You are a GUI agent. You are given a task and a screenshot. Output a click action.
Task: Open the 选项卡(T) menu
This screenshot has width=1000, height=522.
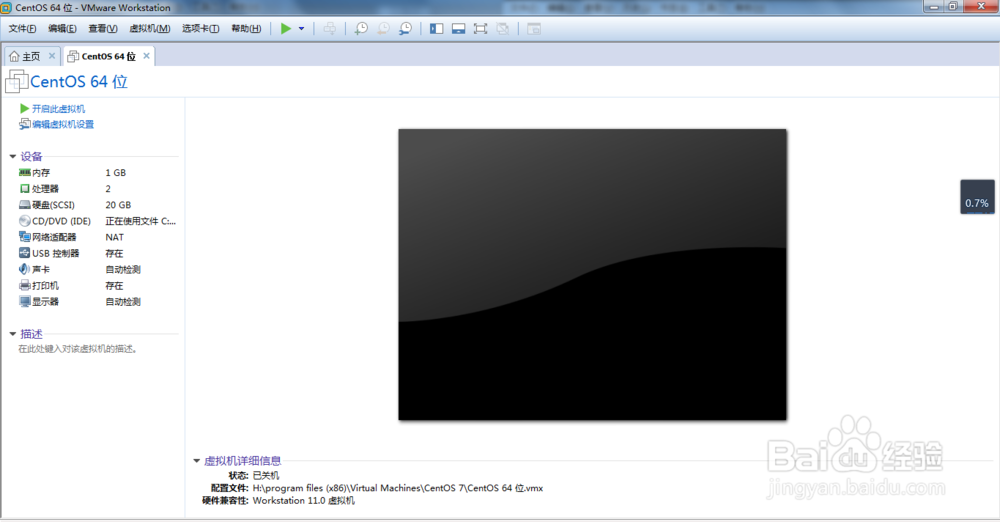tap(200, 29)
